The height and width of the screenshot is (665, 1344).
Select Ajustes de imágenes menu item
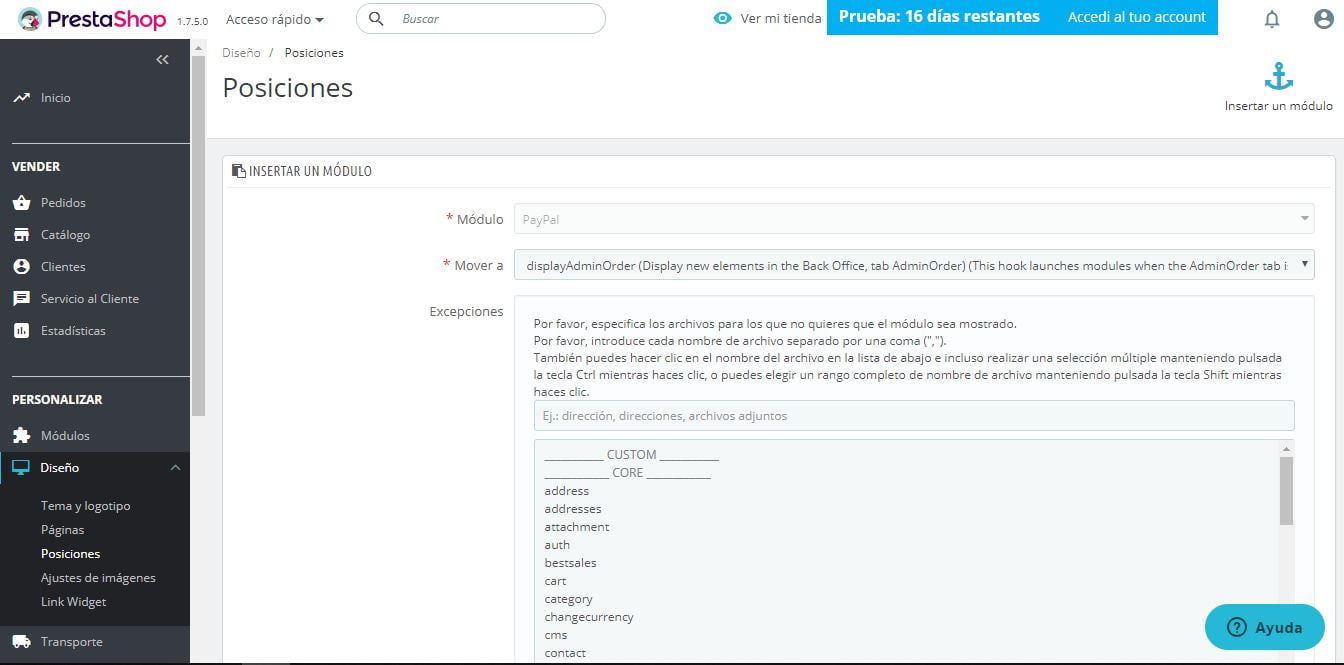[x=98, y=578]
